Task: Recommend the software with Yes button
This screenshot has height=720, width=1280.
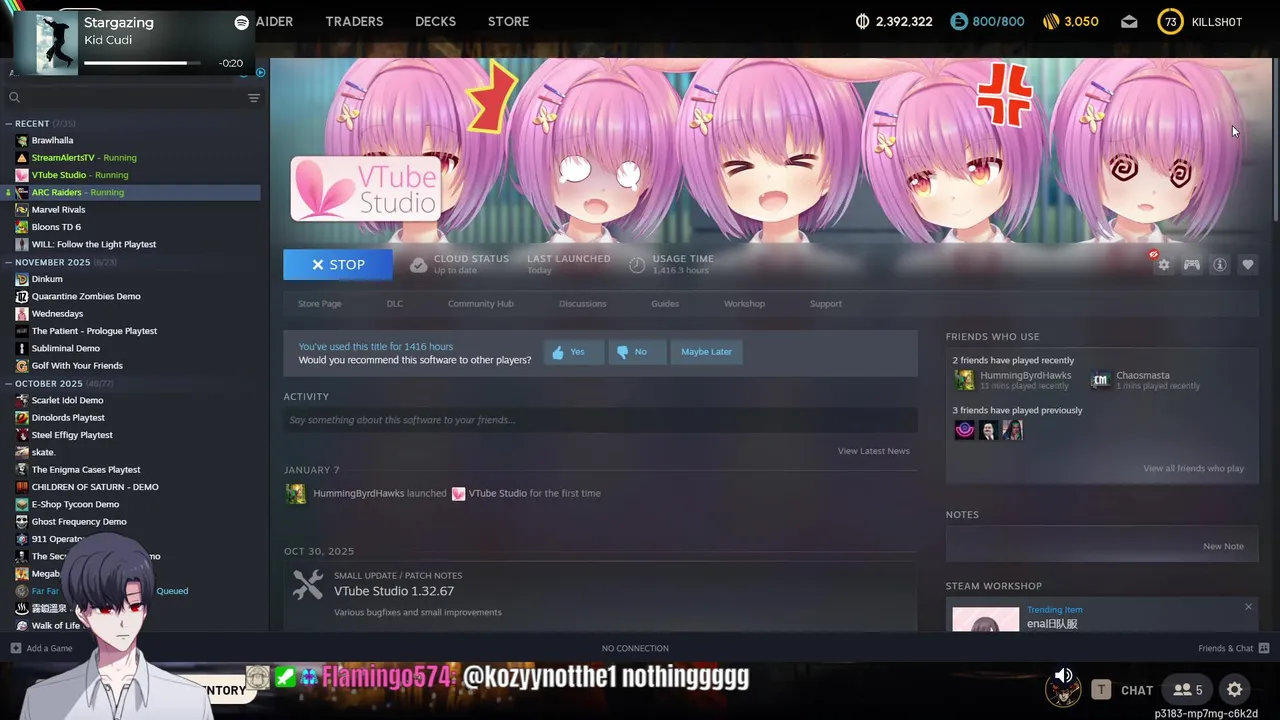Action: click(574, 352)
